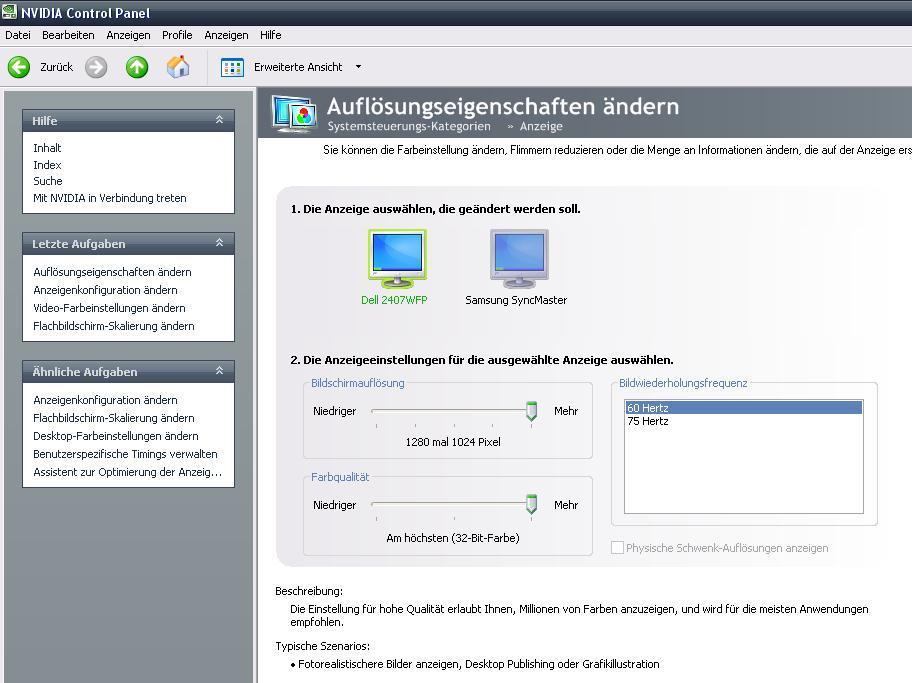Open the Anzeigen menu next to Hilfe

[x=226, y=35]
